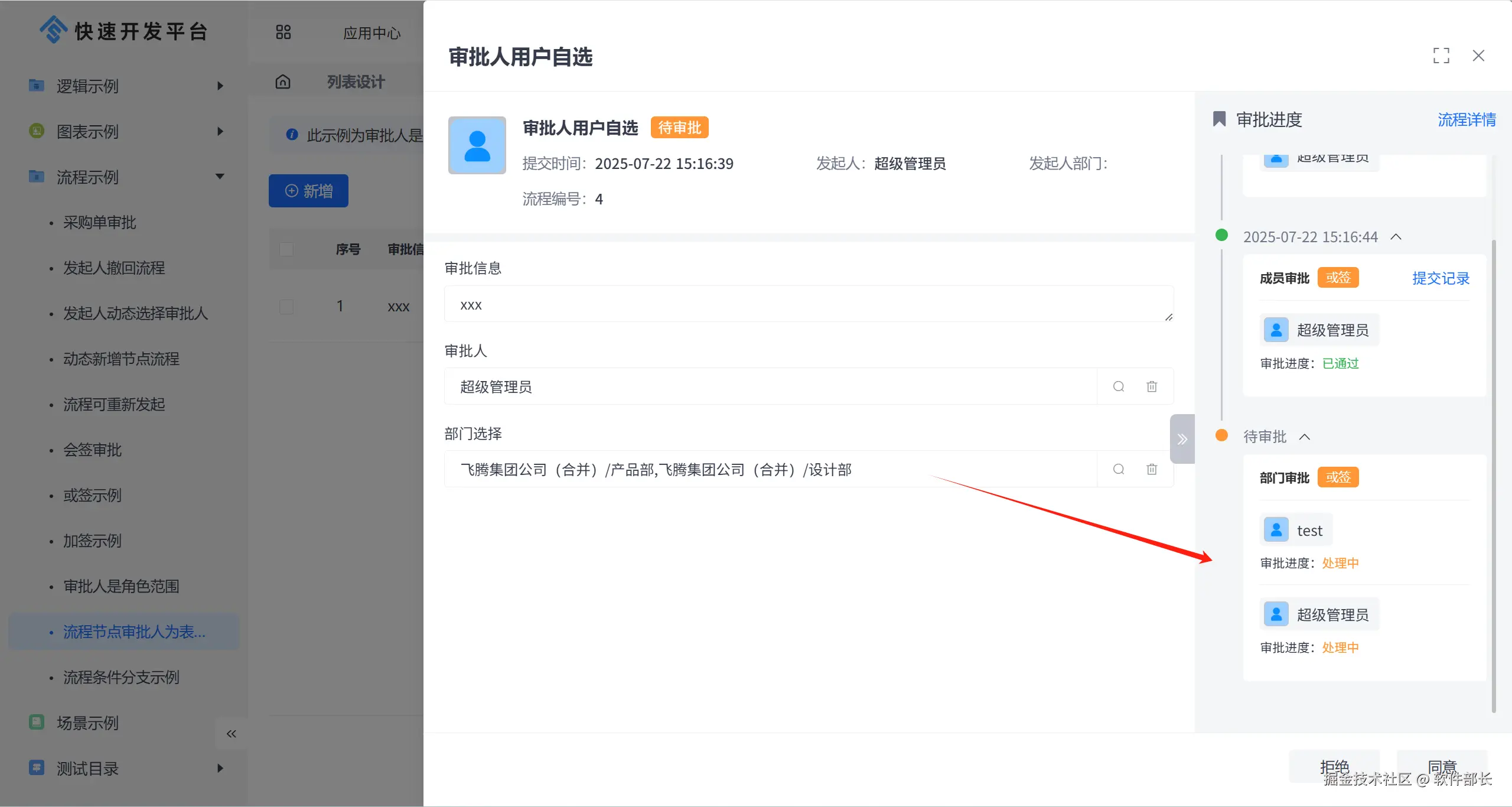Image resolution: width=1512 pixels, height=807 pixels.
Task: Switch to the 列表设计 tab
Action: click(x=356, y=82)
